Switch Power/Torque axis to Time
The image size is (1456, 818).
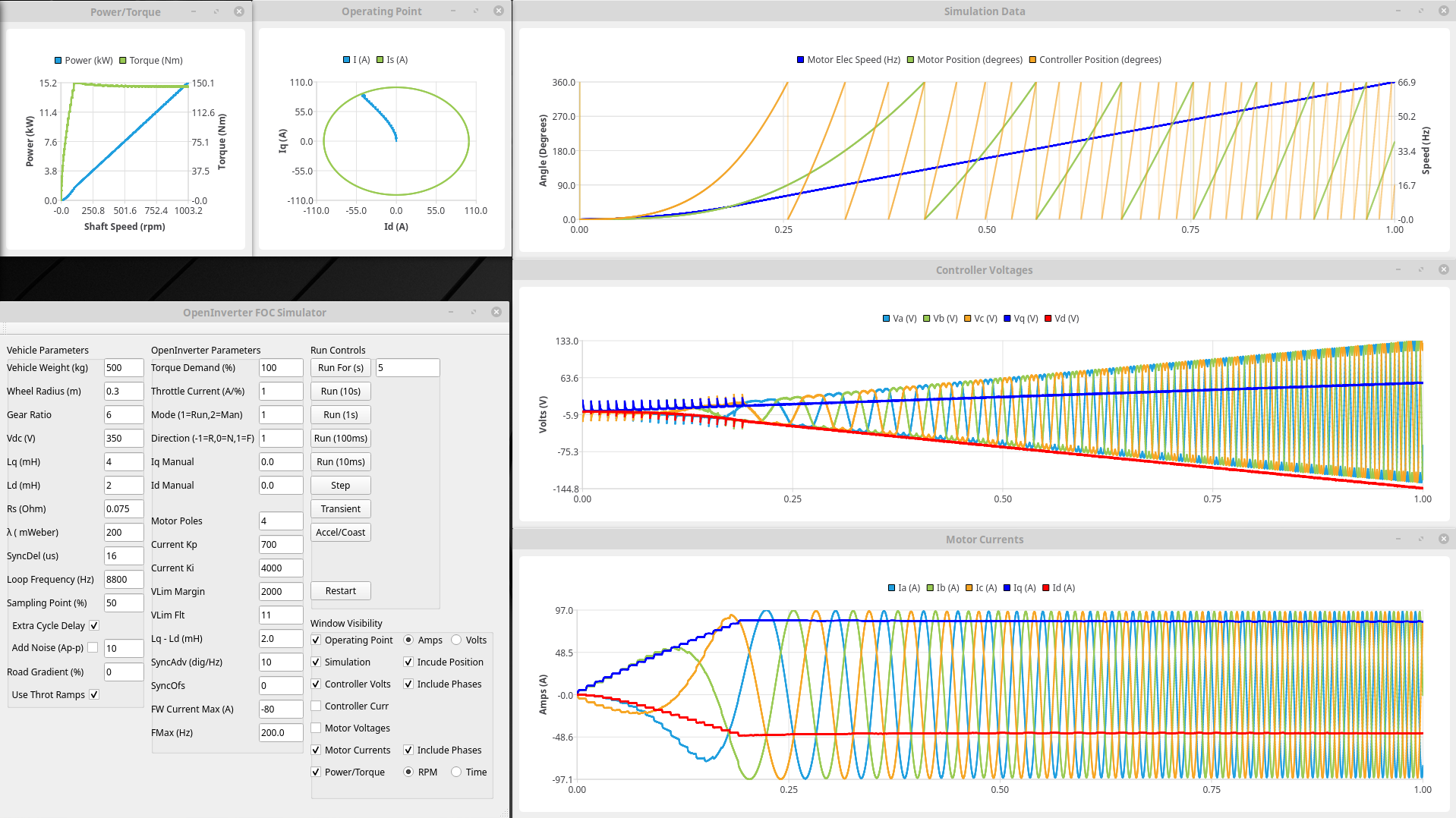456,772
